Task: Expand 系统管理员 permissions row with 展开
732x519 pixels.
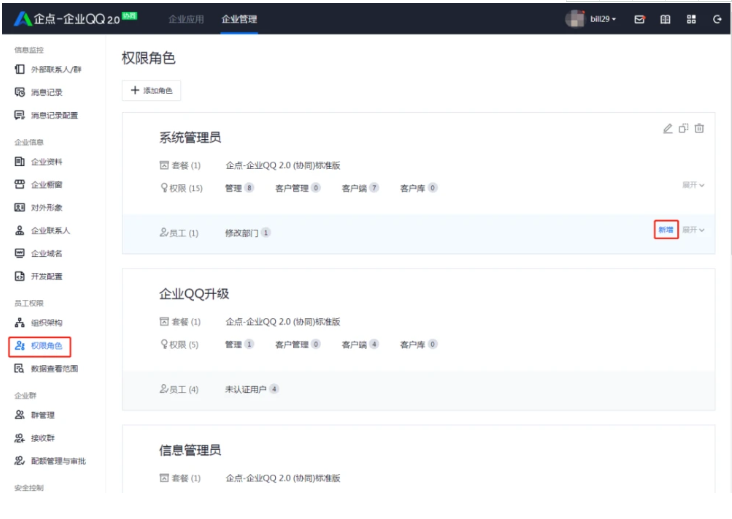Action: click(693, 185)
